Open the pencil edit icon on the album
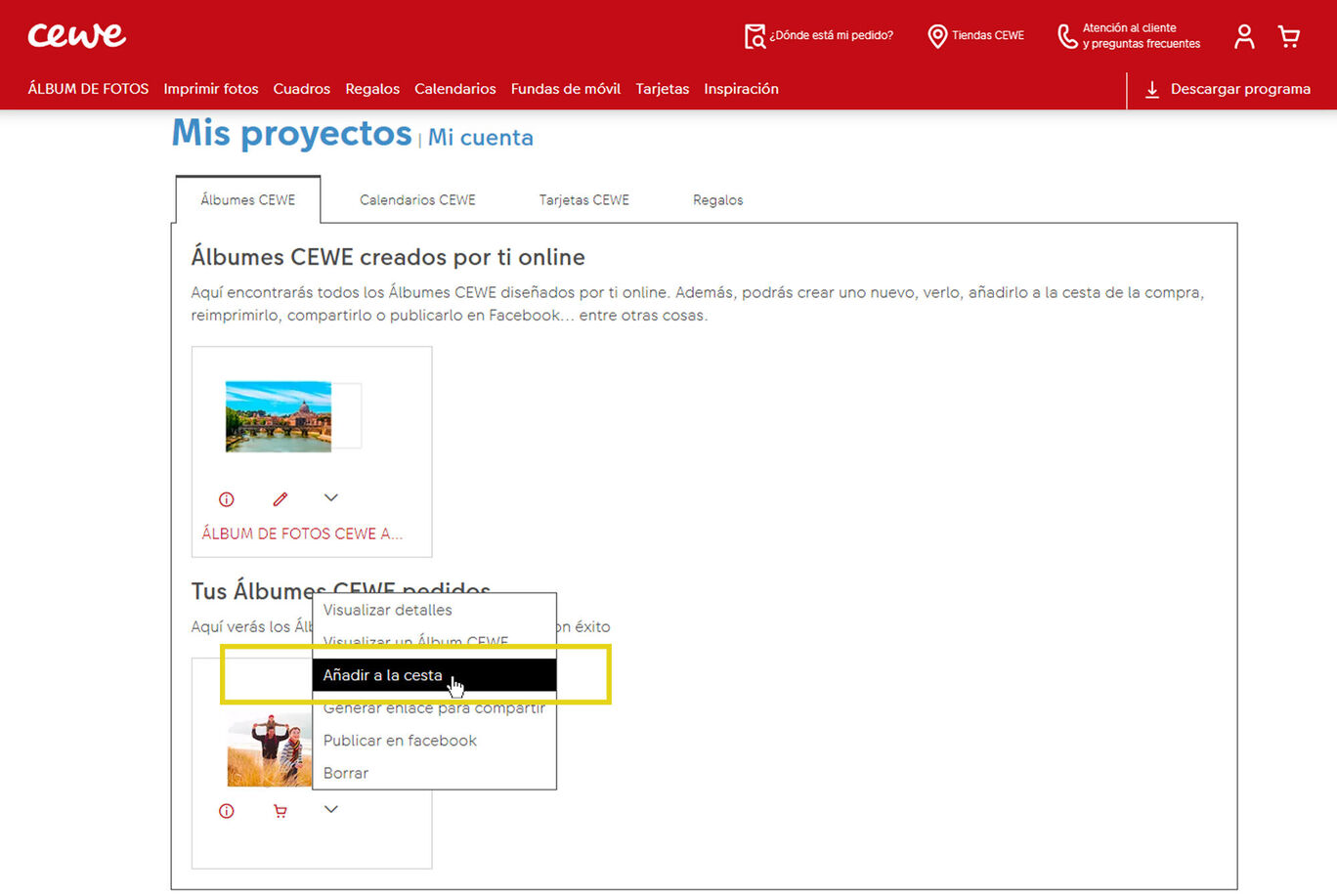Viewport: 1337px width, 896px height. point(280,498)
